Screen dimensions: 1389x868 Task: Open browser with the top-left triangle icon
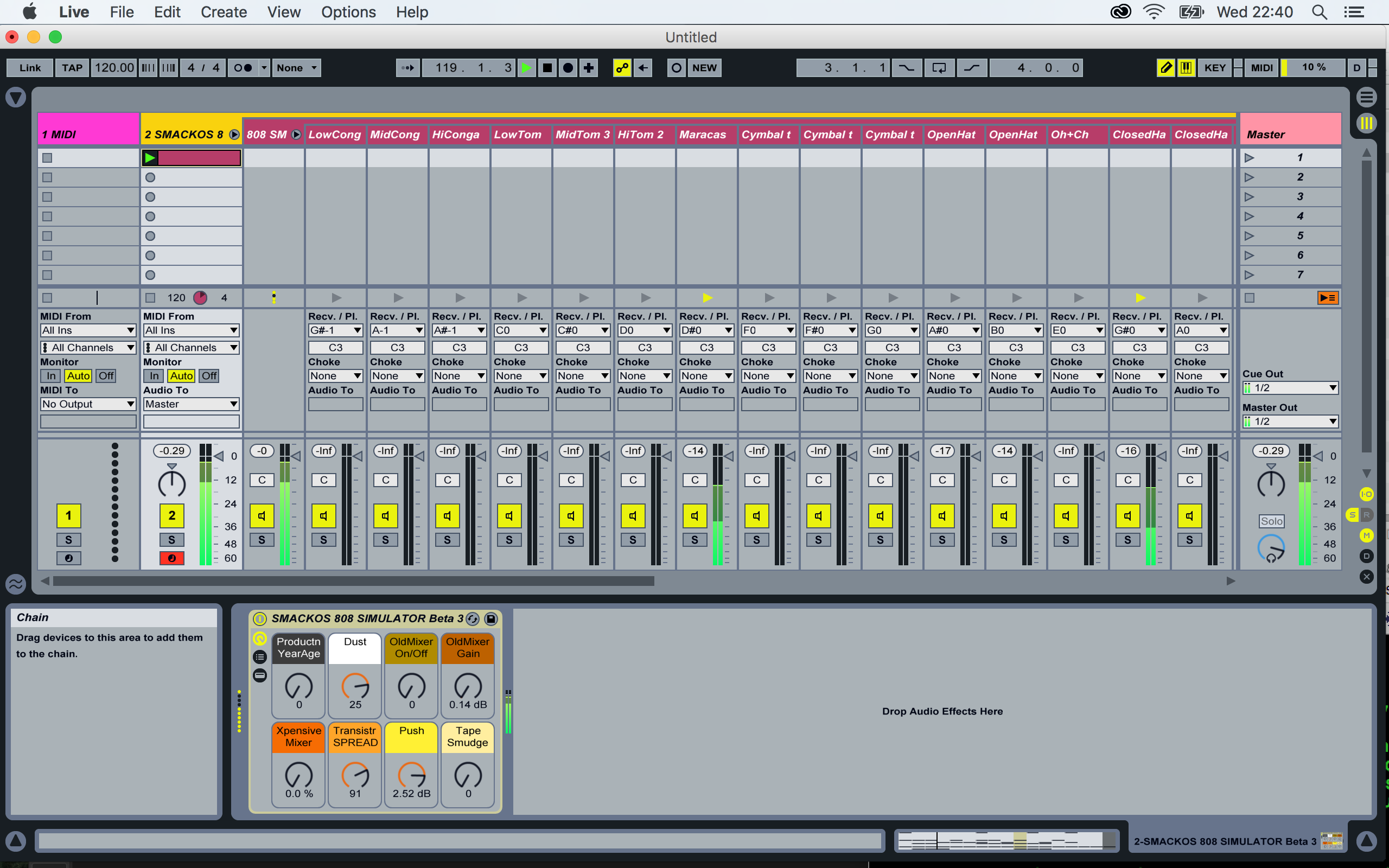coord(16,98)
